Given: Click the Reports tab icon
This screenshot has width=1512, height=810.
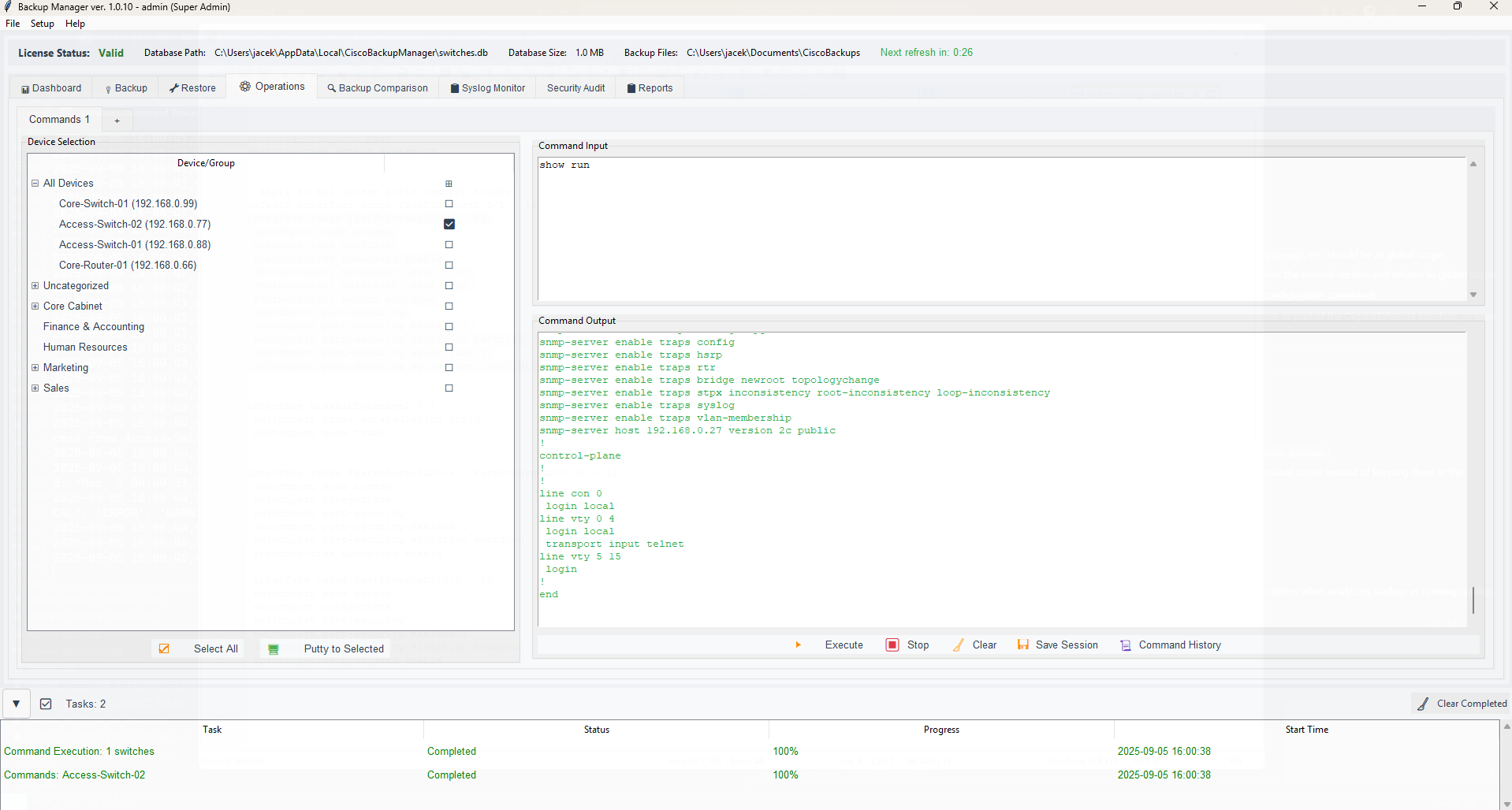Looking at the screenshot, I should (631, 88).
